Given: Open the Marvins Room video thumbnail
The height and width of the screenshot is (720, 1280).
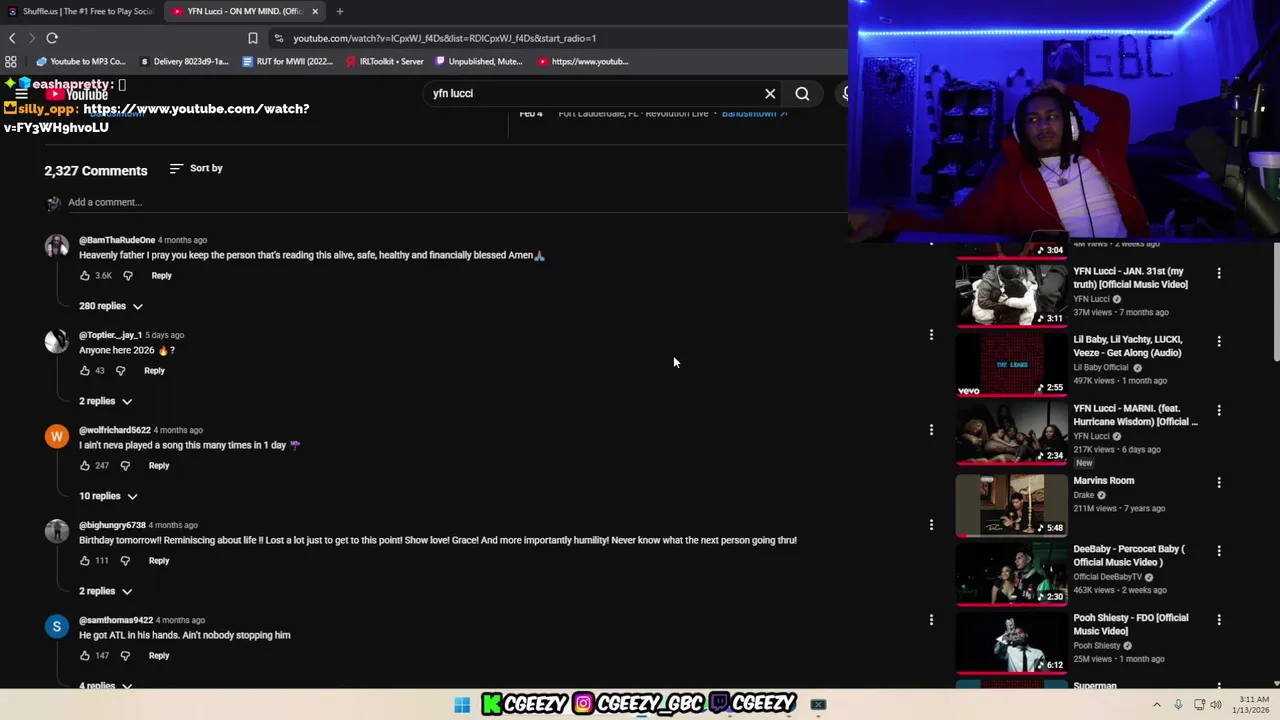Looking at the screenshot, I should click(1011, 504).
